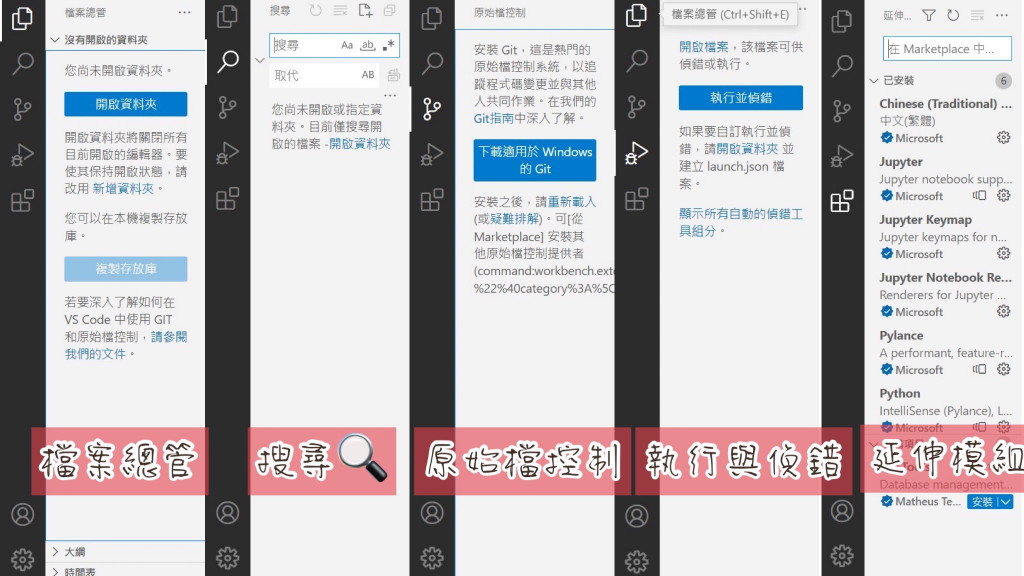Click 安裝 button on Matheus Te... extension
Viewport: 1024px width, 576px height.
(x=982, y=502)
